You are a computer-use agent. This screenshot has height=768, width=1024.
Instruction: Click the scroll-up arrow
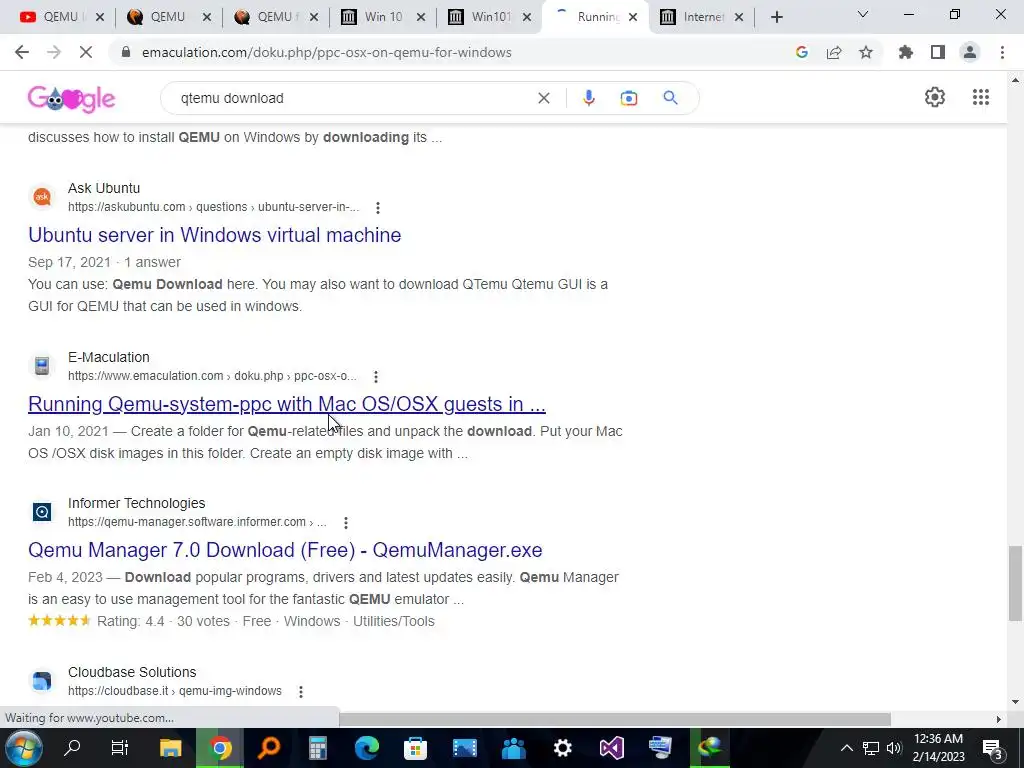click(1015, 81)
